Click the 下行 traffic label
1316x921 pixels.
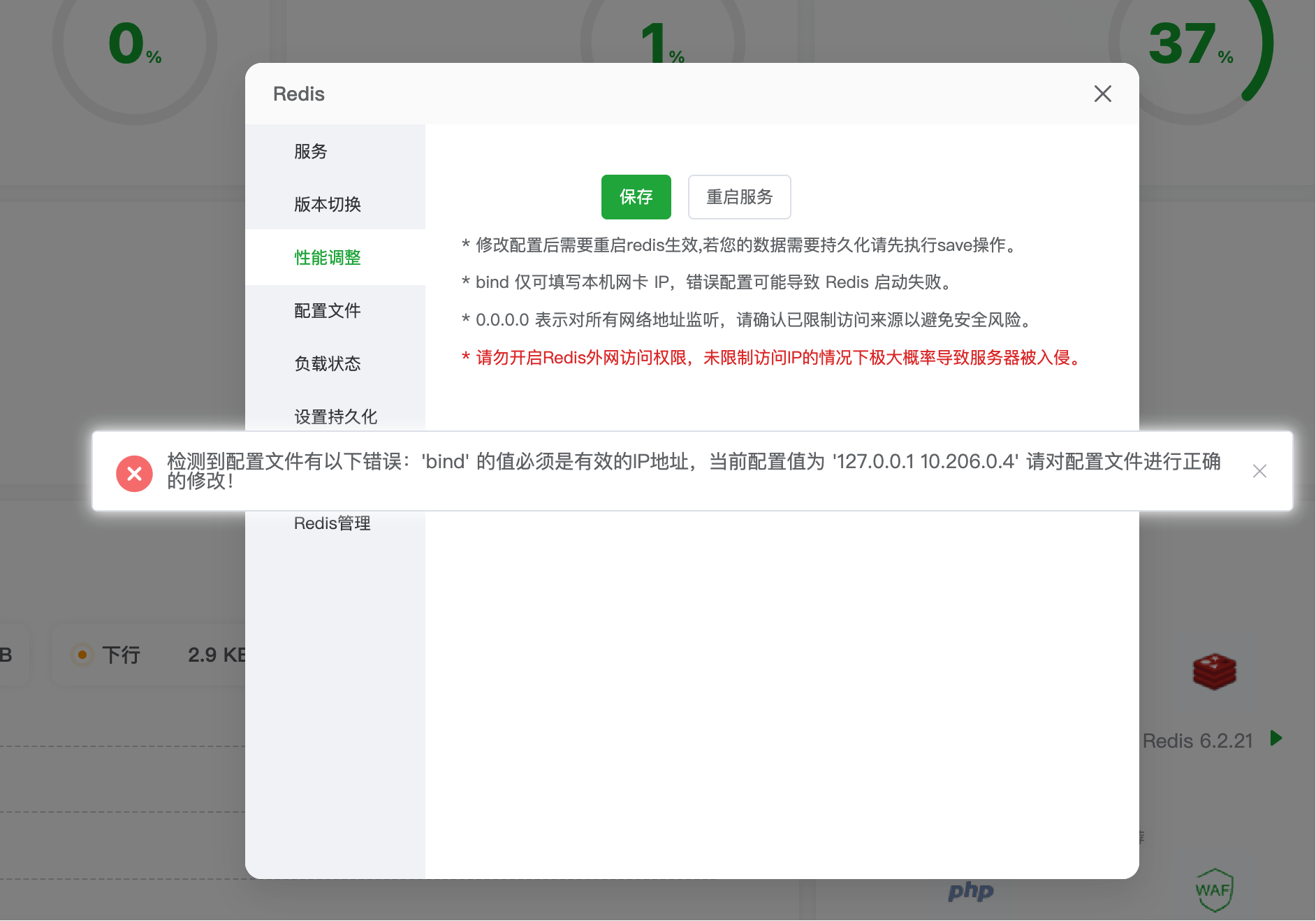pyautogui.click(x=121, y=655)
